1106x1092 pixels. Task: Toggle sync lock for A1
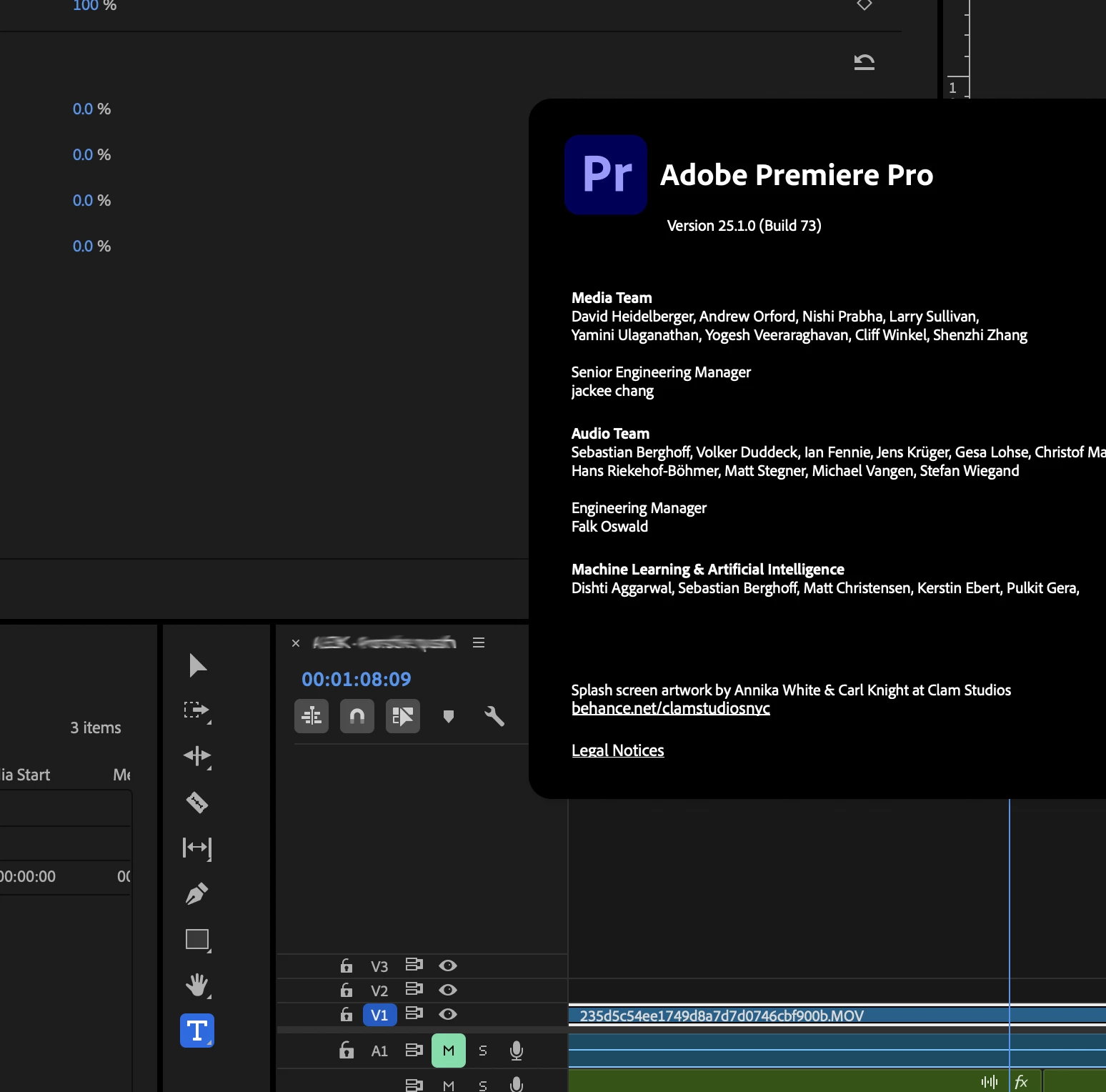414,1050
